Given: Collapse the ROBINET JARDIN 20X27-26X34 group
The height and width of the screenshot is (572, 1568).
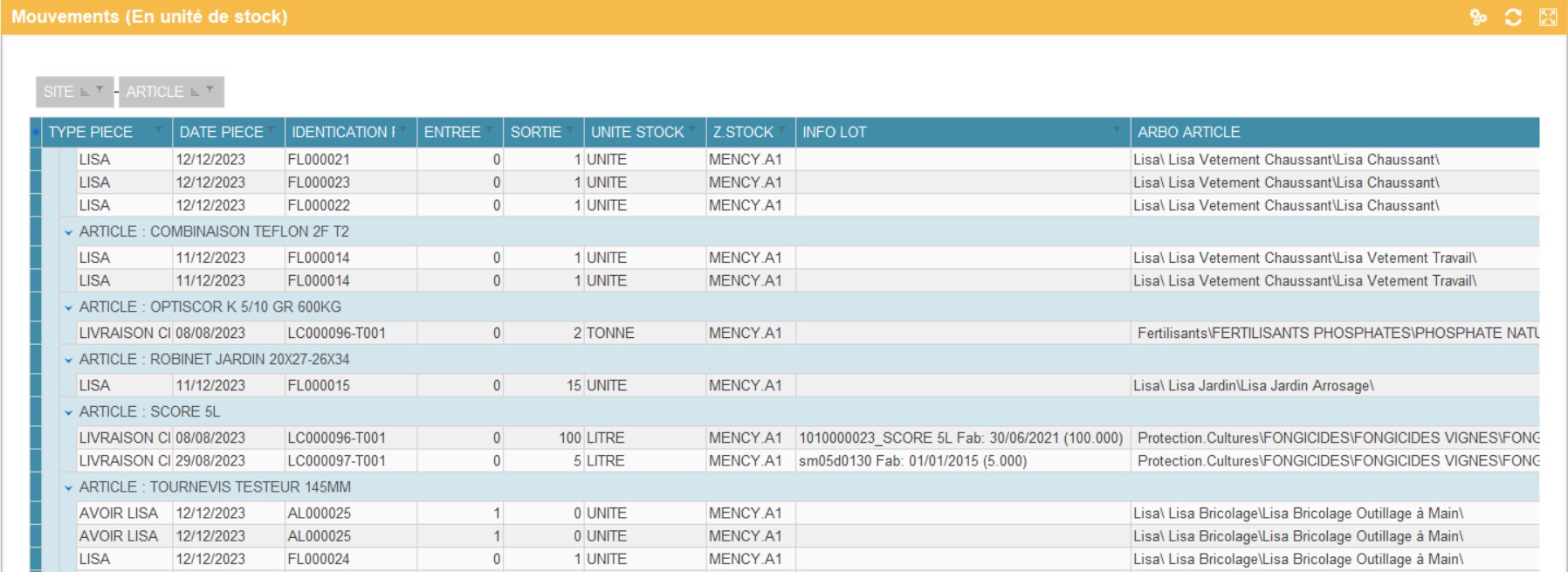Looking at the screenshot, I should (x=68, y=360).
